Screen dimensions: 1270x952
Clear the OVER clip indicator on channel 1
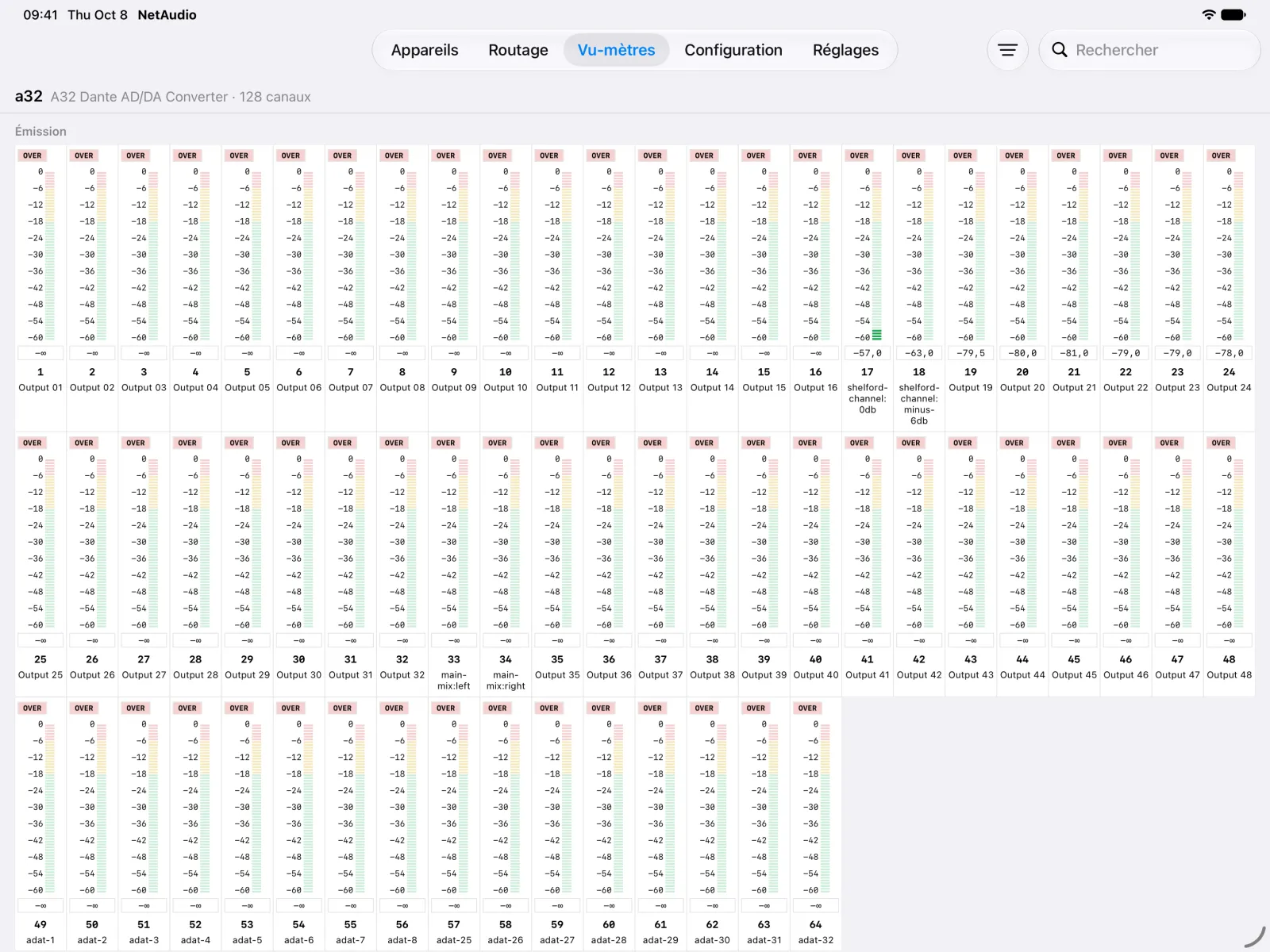click(33, 155)
